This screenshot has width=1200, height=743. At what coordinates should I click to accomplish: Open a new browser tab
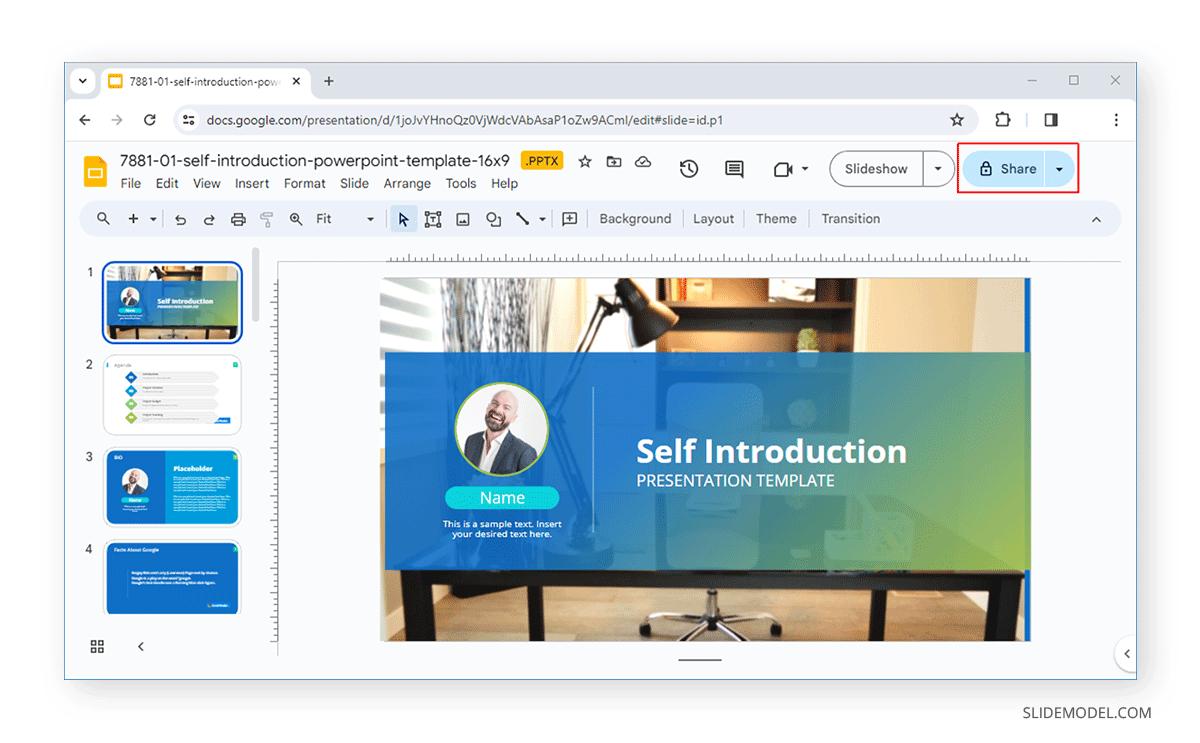329,81
